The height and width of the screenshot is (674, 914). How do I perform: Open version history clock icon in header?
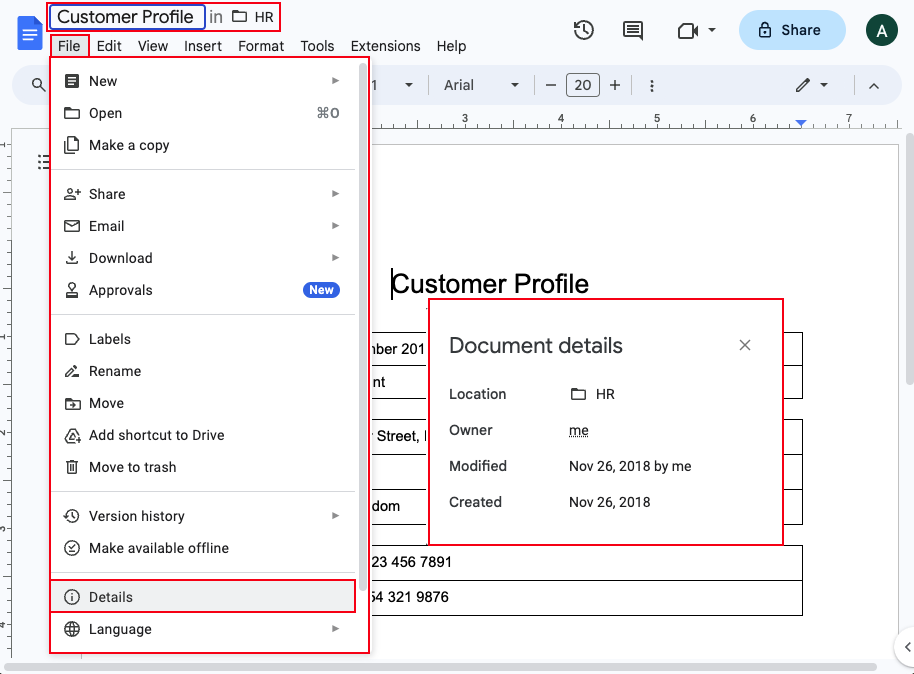(x=584, y=30)
